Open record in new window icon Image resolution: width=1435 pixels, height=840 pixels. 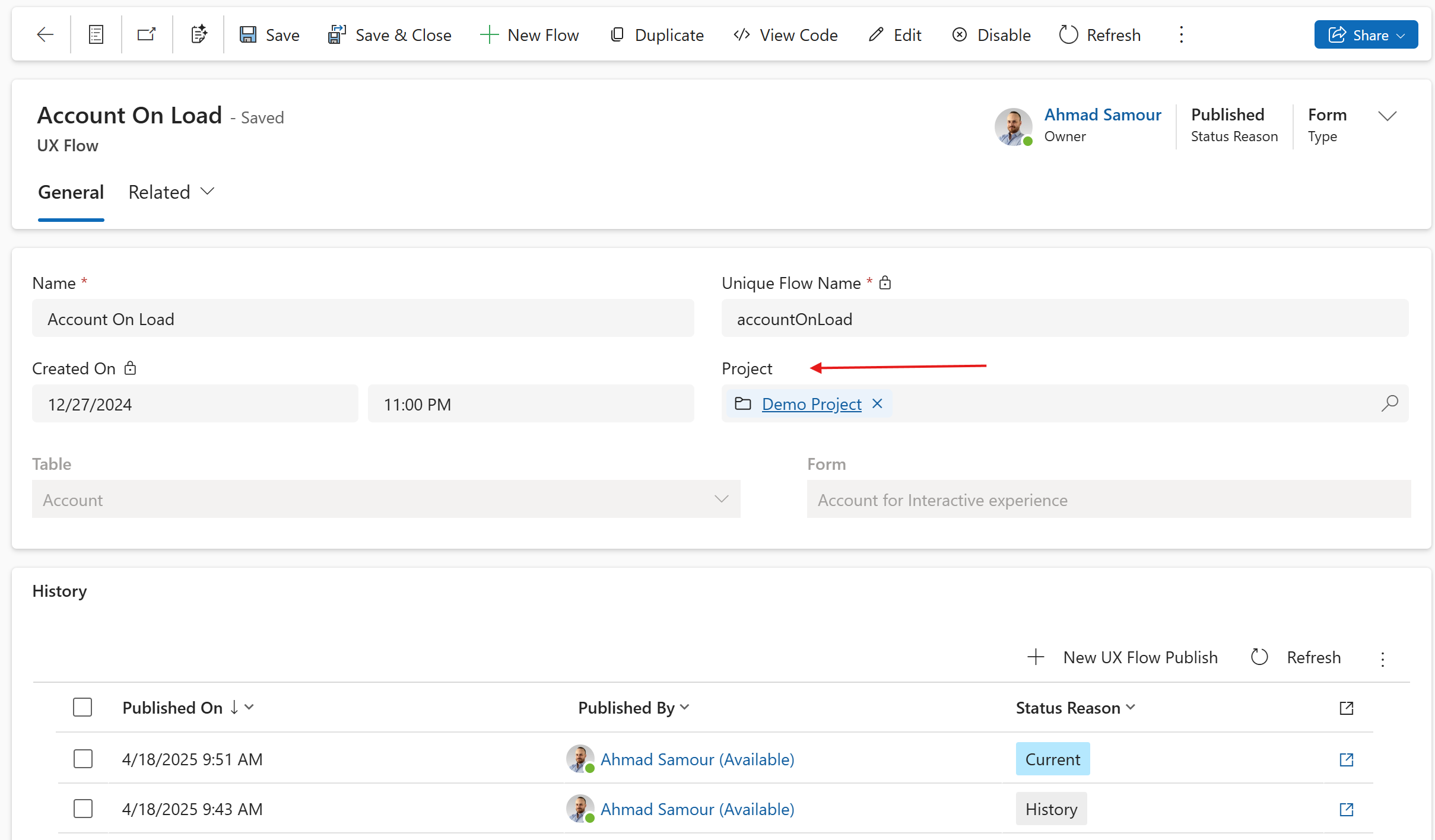[147, 35]
